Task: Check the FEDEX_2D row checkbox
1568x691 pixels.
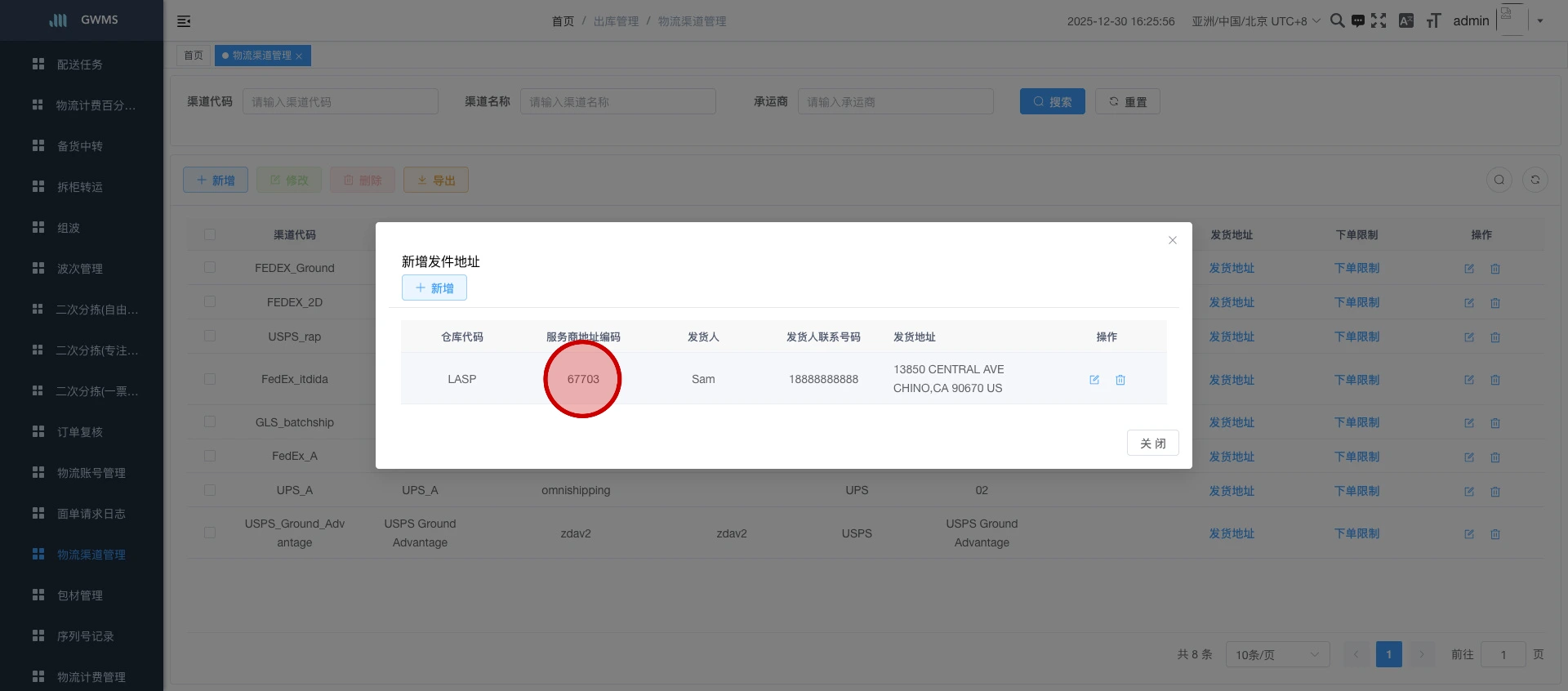Action: 210,301
